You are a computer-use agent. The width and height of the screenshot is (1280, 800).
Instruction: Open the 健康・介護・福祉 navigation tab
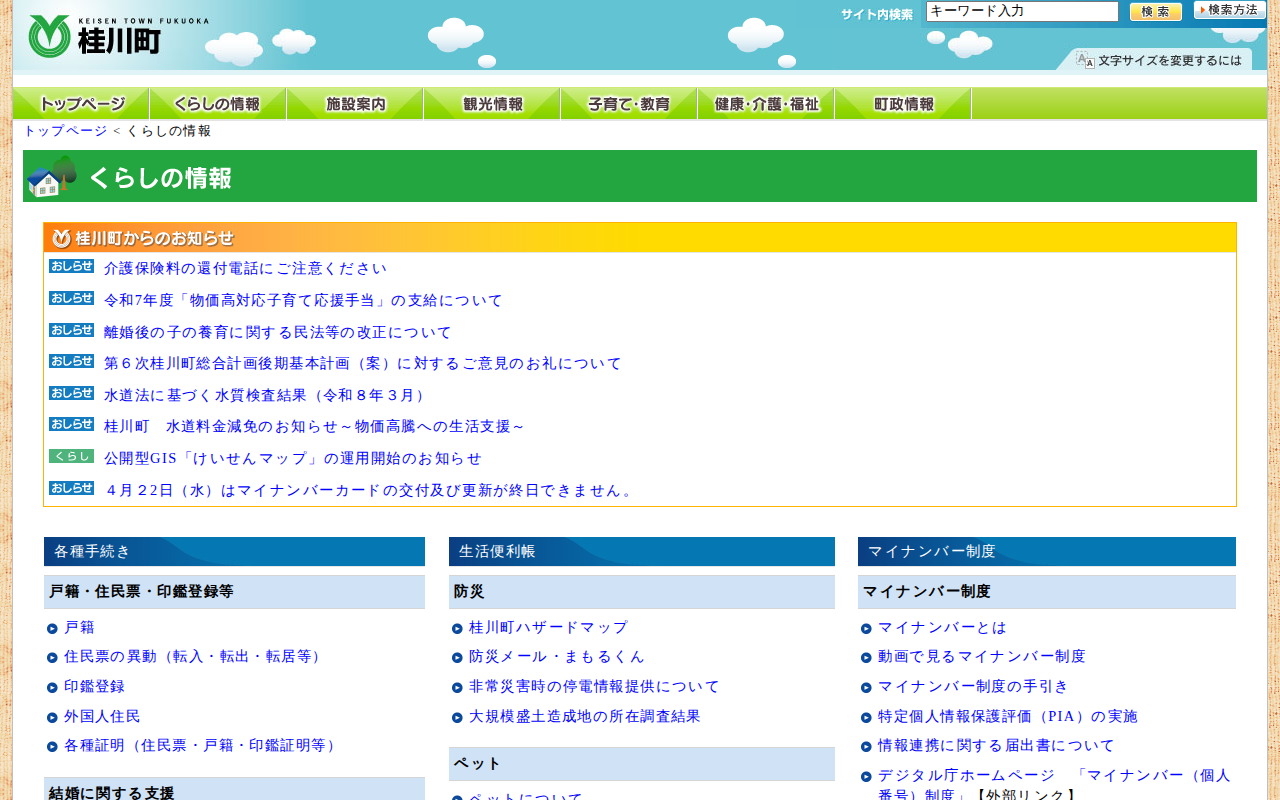point(766,104)
